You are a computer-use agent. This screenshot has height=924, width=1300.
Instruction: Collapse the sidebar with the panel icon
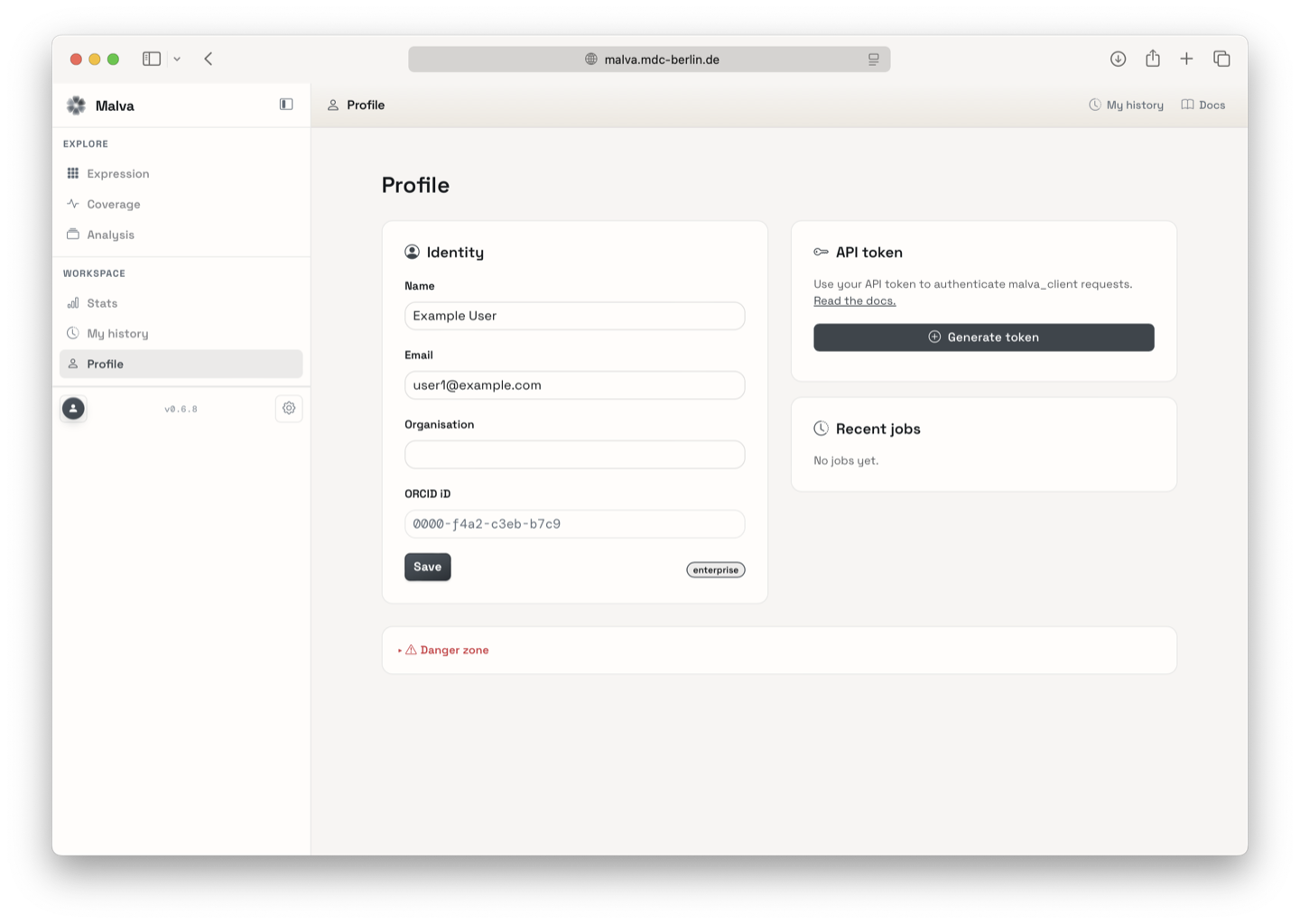pyautogui.click(x=286, y=105)
